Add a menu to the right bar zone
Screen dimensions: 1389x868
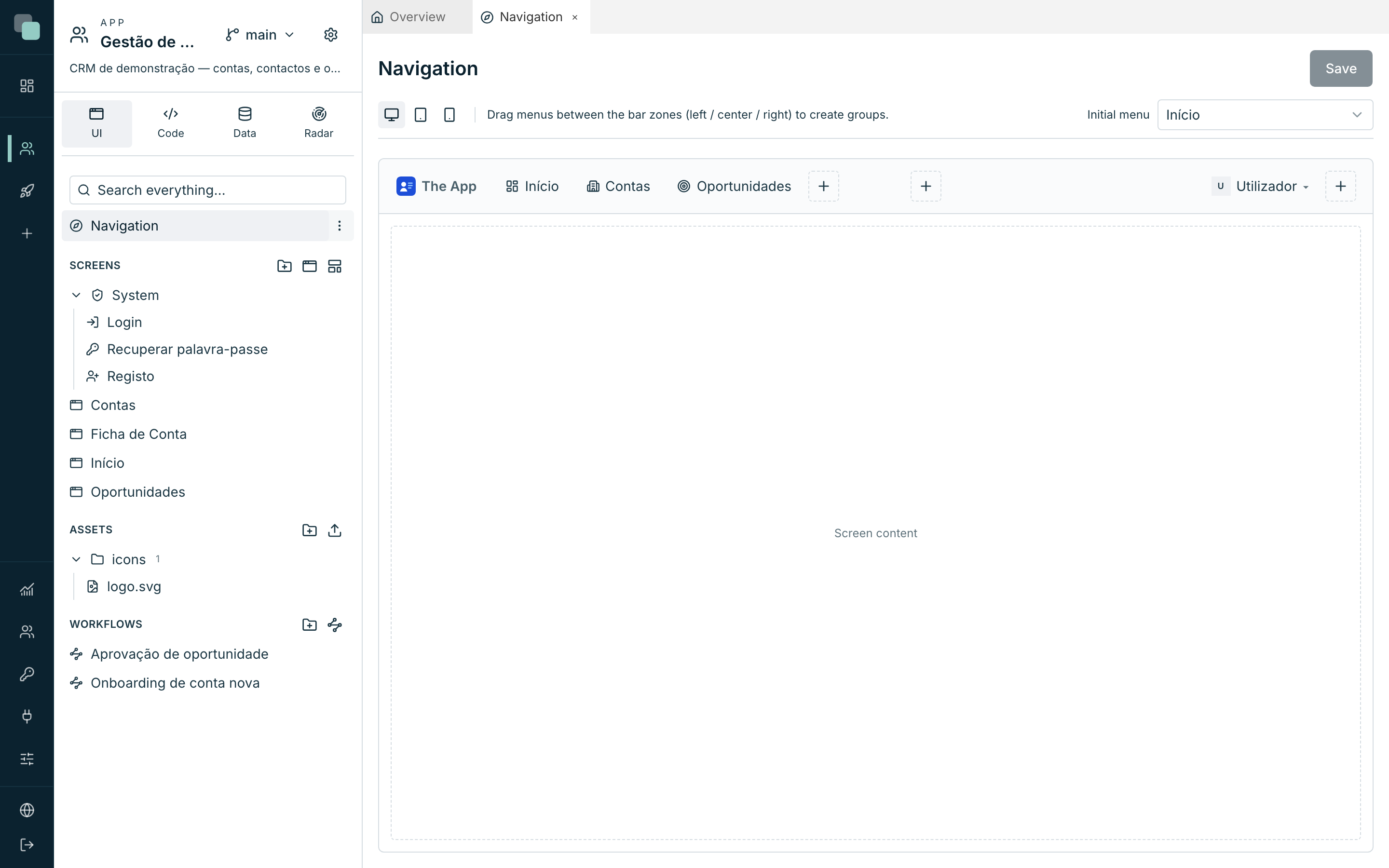point(1341,186)
